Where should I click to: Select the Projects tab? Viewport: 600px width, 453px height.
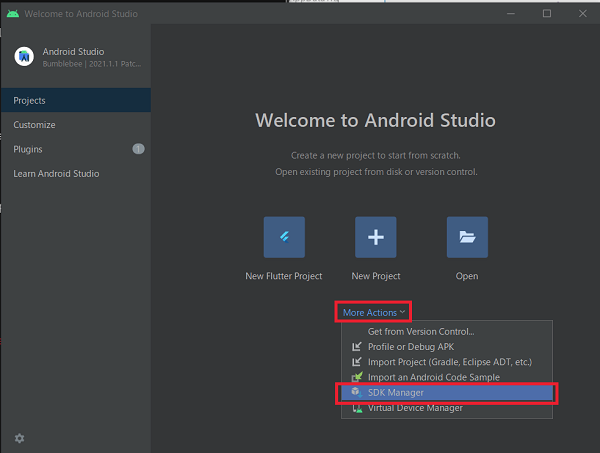pos(76,100)
